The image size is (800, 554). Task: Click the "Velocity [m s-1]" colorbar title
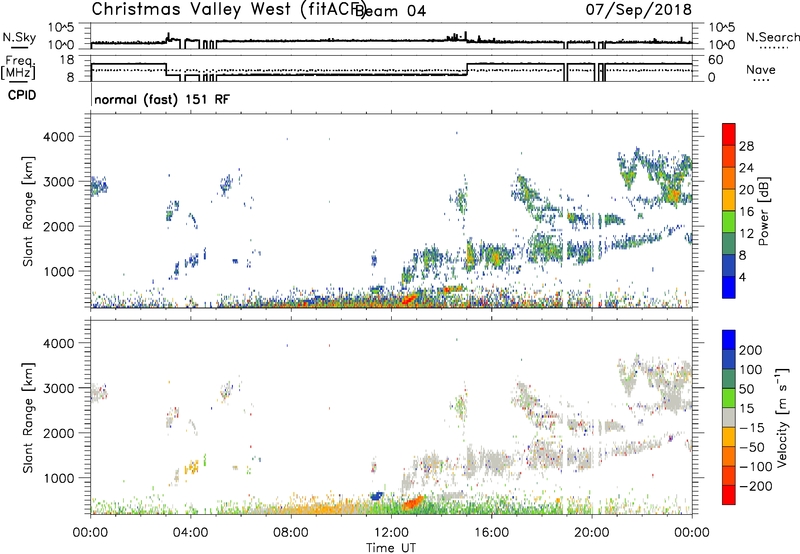click(x=782, y=417)
